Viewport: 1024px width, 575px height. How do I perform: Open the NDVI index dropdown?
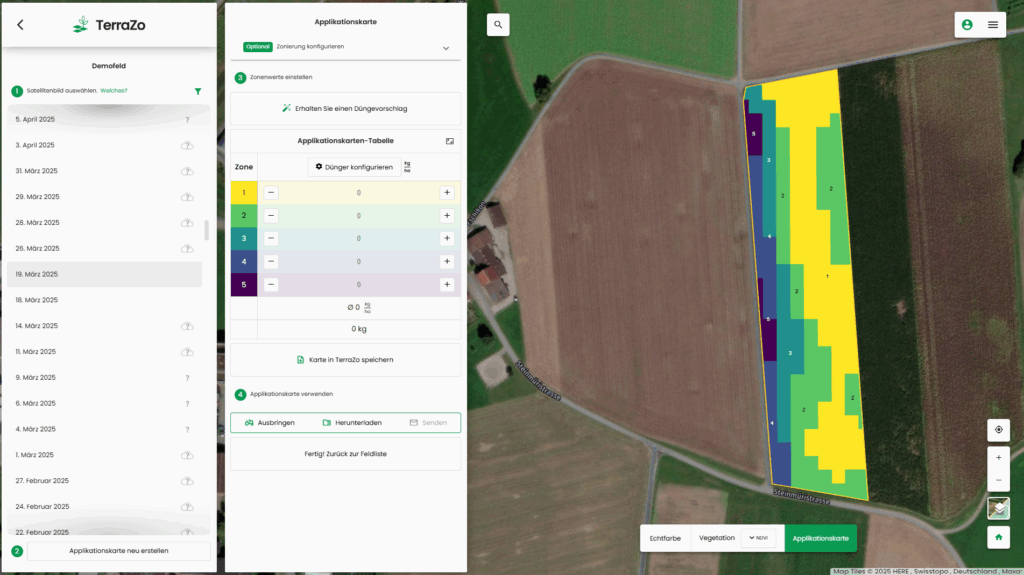758,538
